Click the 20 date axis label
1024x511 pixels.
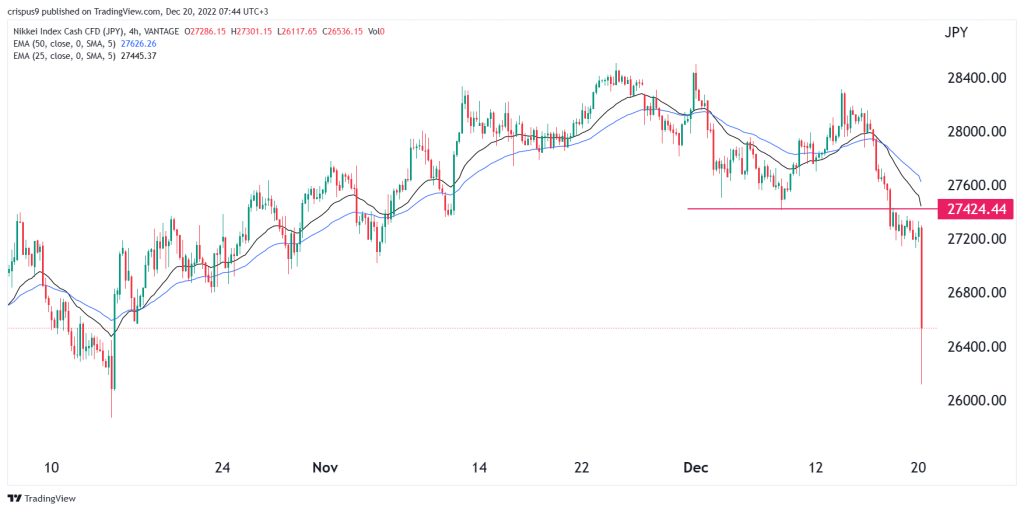(x=918, y=468)
